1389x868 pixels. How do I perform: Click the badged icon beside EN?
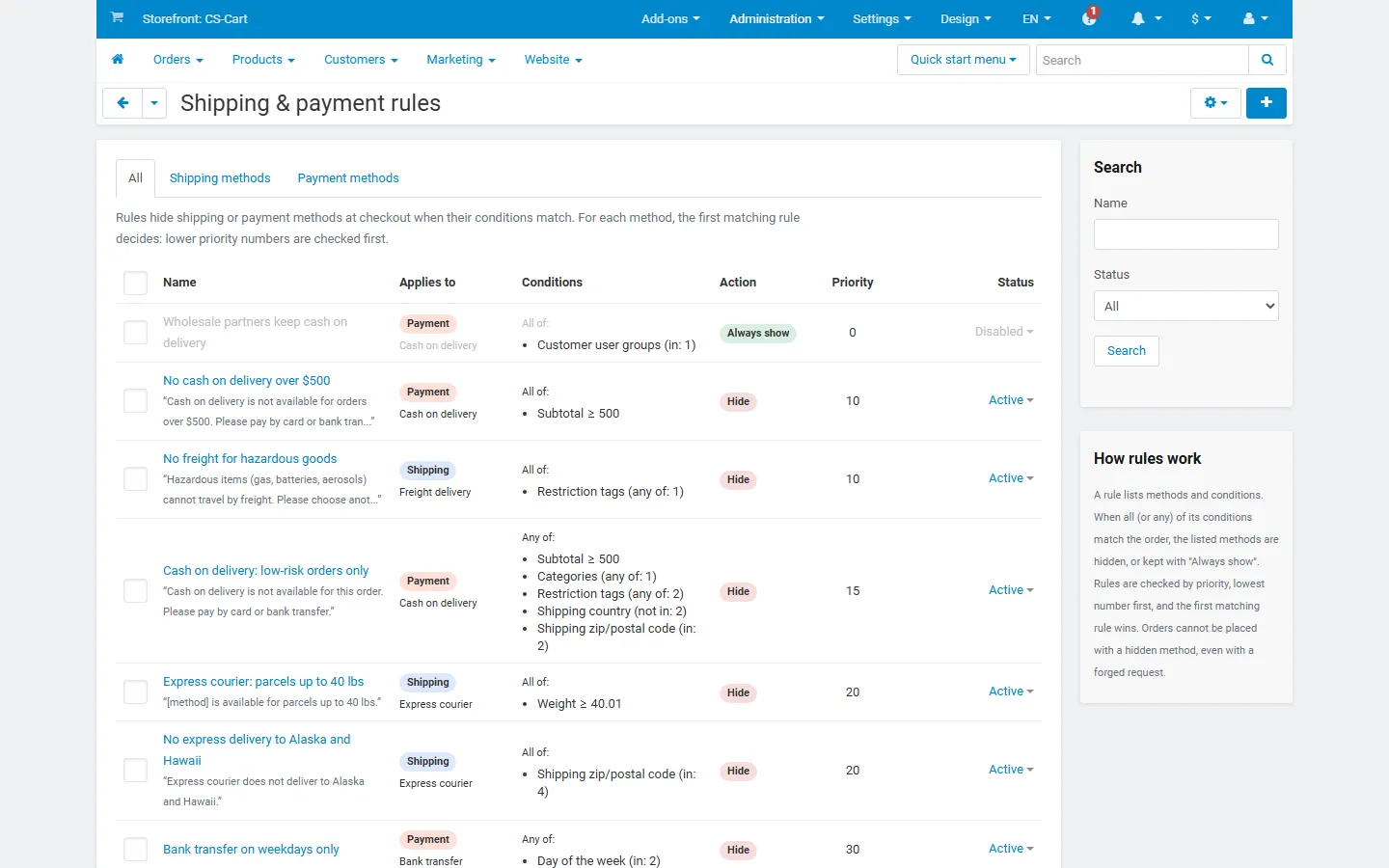(1090, 17)
